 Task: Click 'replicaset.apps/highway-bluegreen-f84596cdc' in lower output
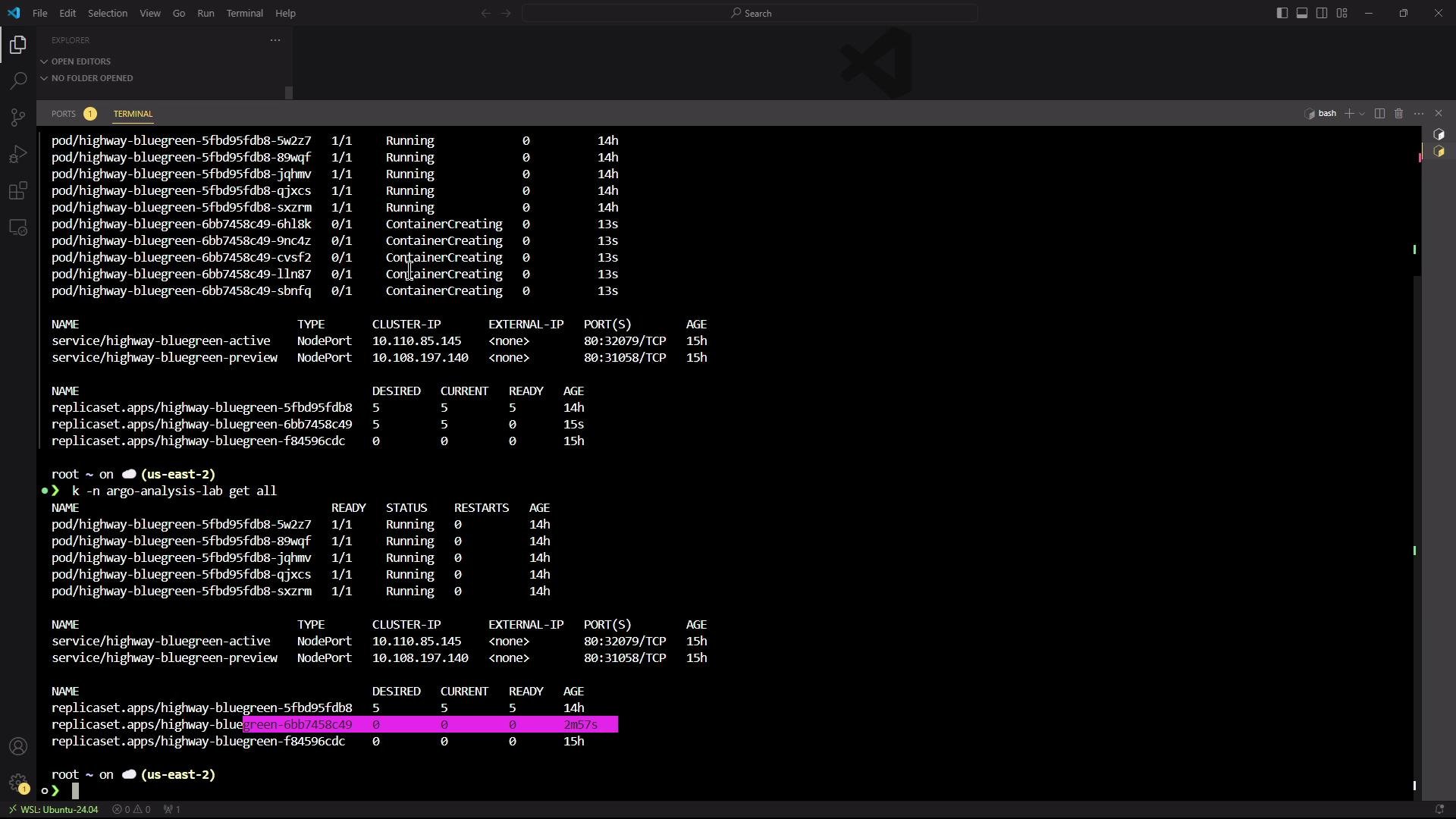[198, 742]
